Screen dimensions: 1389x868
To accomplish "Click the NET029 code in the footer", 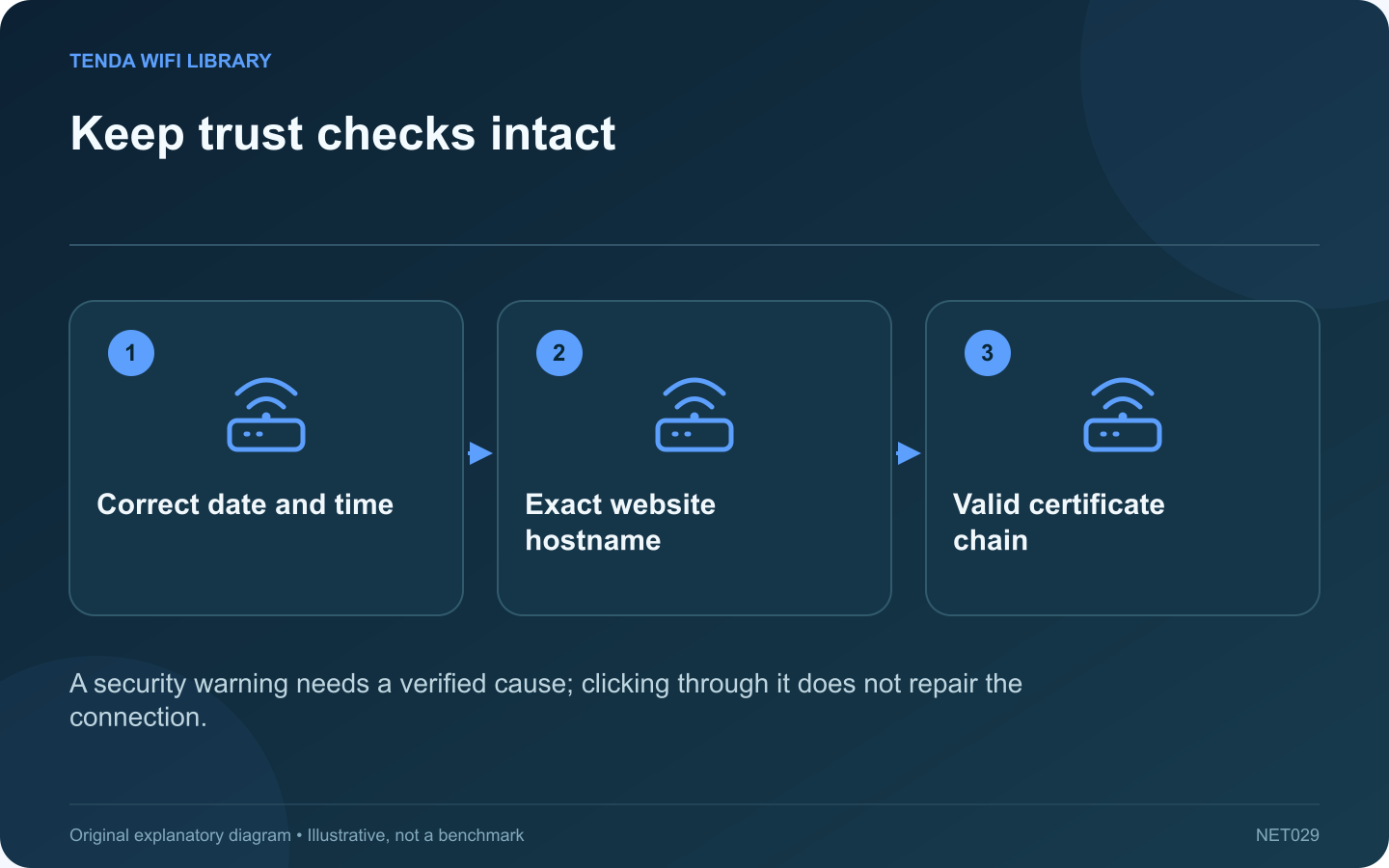I will click(1287, 835).
